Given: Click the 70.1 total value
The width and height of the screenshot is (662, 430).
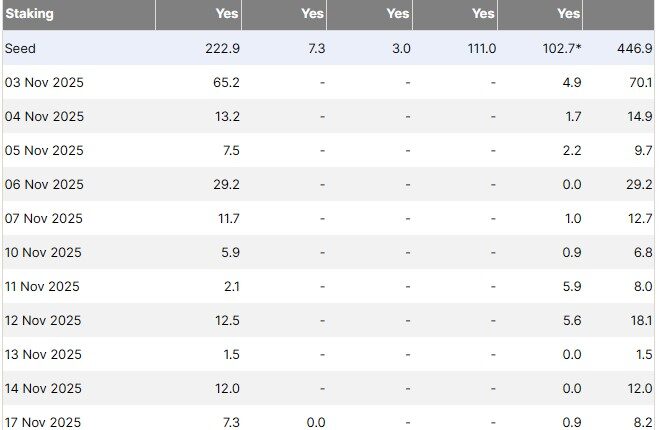Looking at the screenshot, I should [x=640, y=82].
